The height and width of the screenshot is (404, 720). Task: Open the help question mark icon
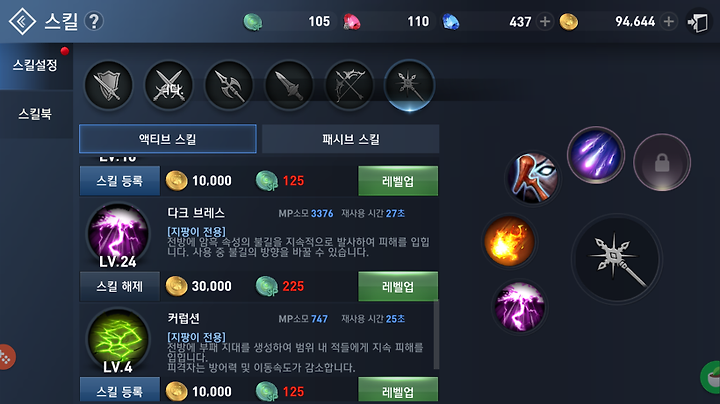94,21
